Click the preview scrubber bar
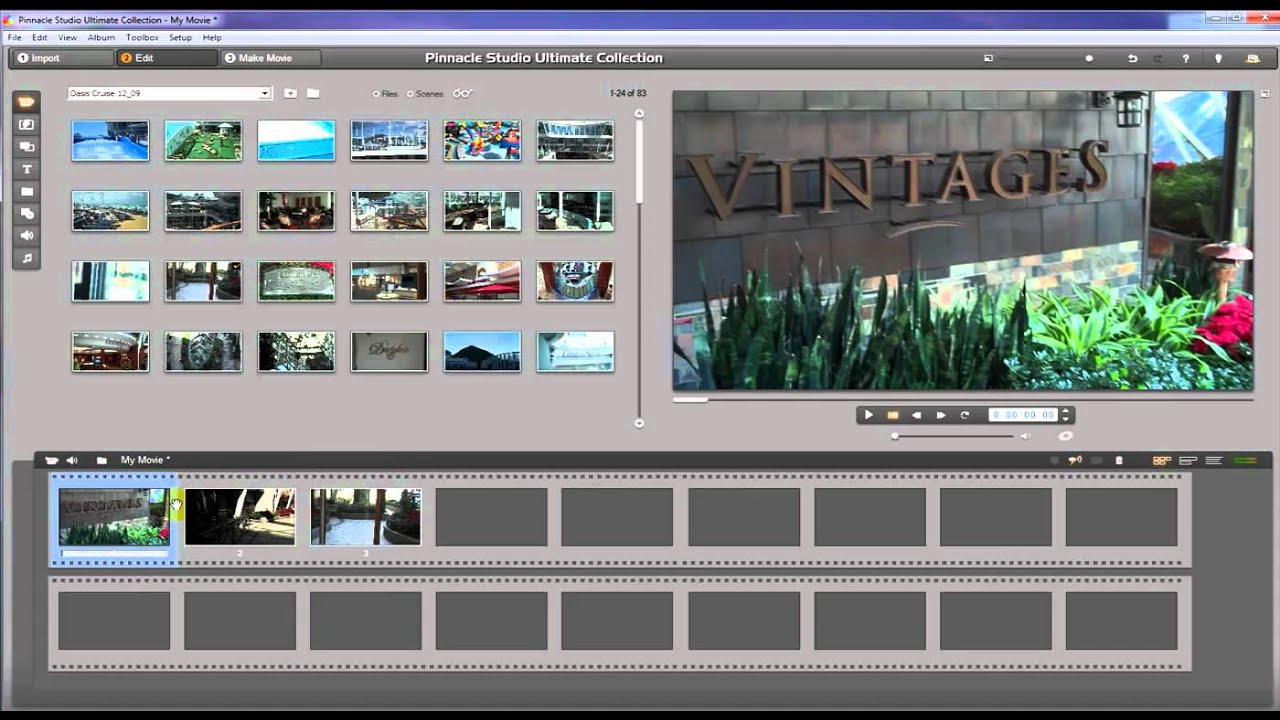Viewport: 1280px width, 720px height. (963, 399)
